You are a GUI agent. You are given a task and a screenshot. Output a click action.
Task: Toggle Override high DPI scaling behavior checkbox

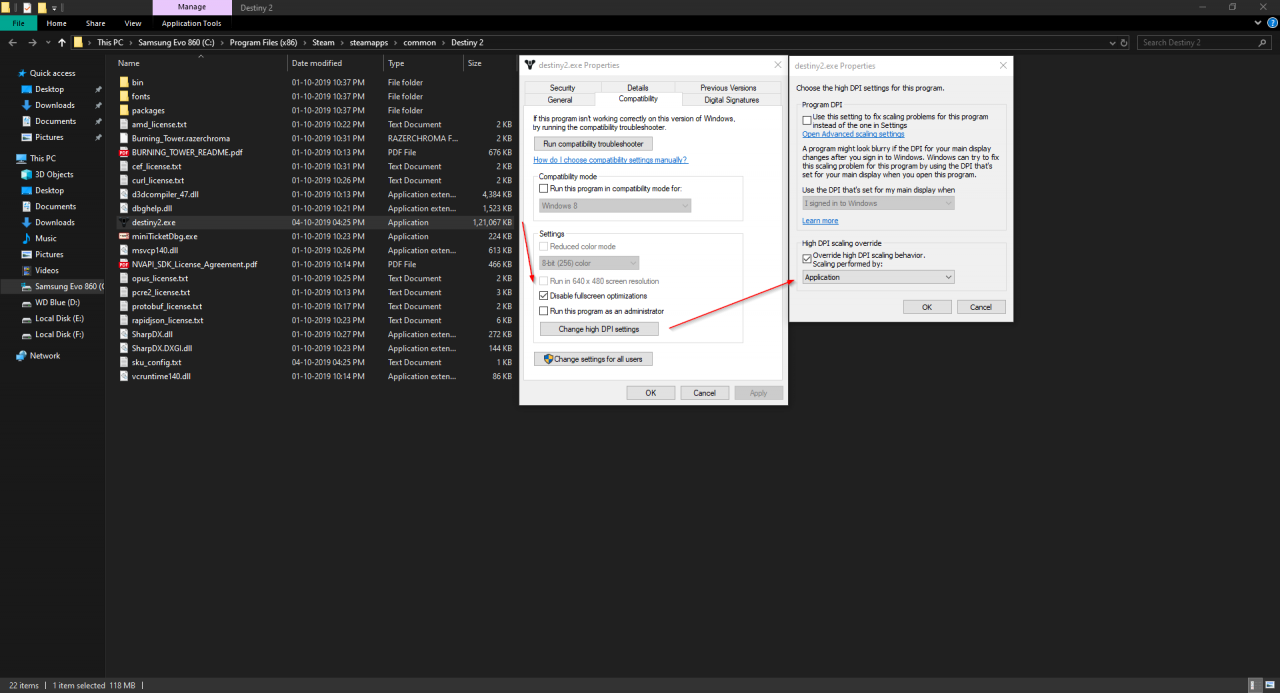coord(807,258)
